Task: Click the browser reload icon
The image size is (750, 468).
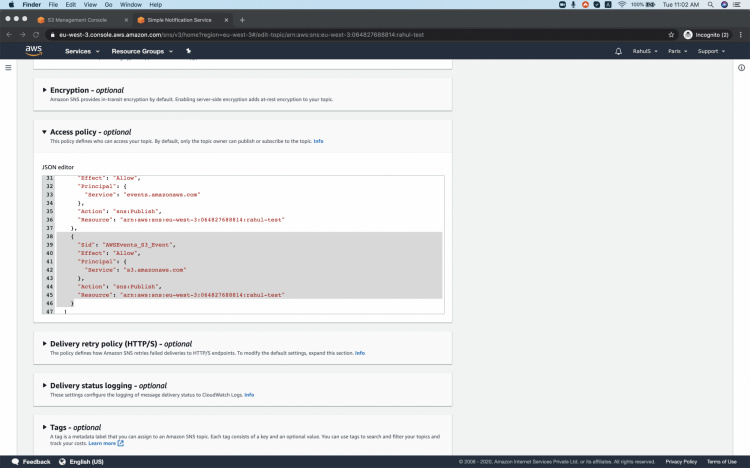Action: [36, 34]
